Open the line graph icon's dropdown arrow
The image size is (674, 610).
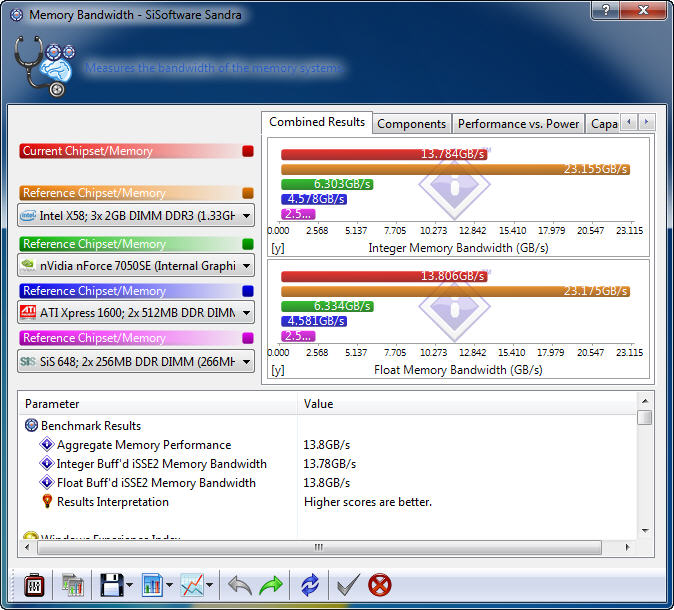209,585
